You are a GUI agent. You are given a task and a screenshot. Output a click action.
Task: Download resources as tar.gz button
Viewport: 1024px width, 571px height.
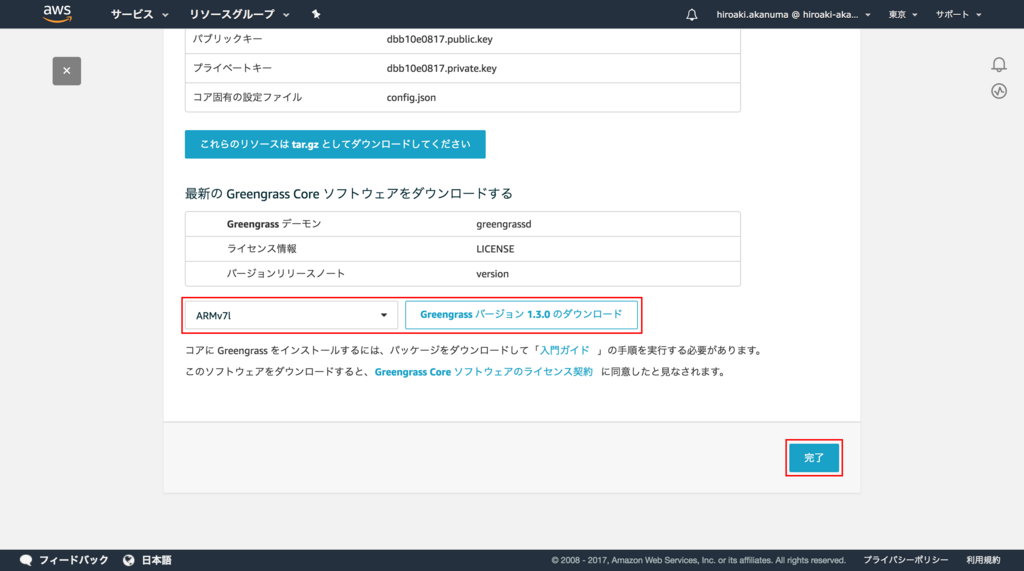tap(335, 144)
